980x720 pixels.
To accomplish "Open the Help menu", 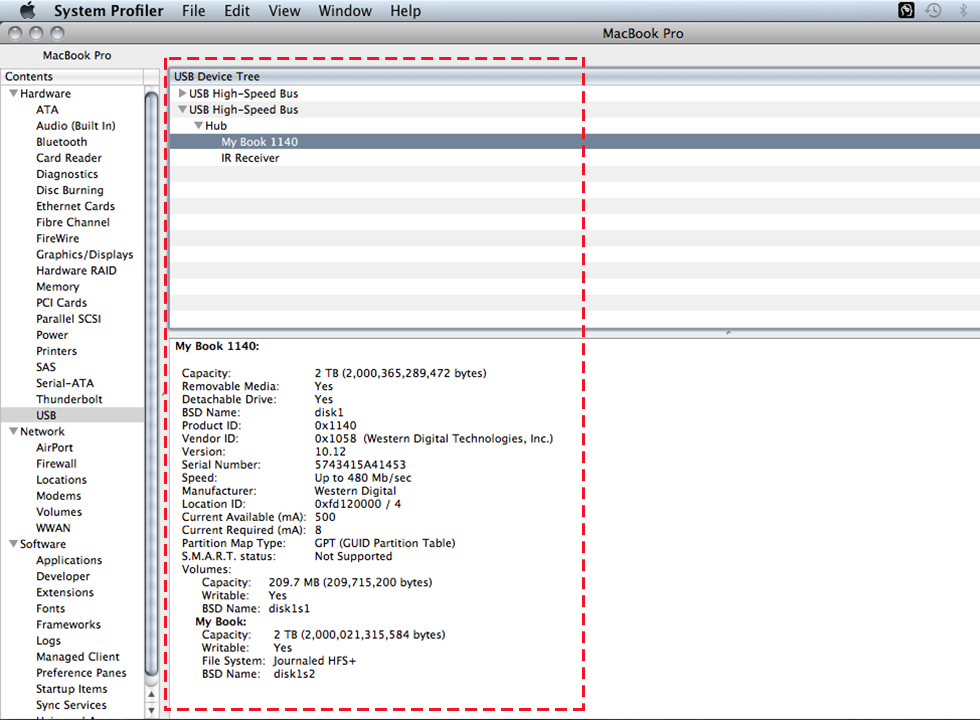I will point(406,11).
